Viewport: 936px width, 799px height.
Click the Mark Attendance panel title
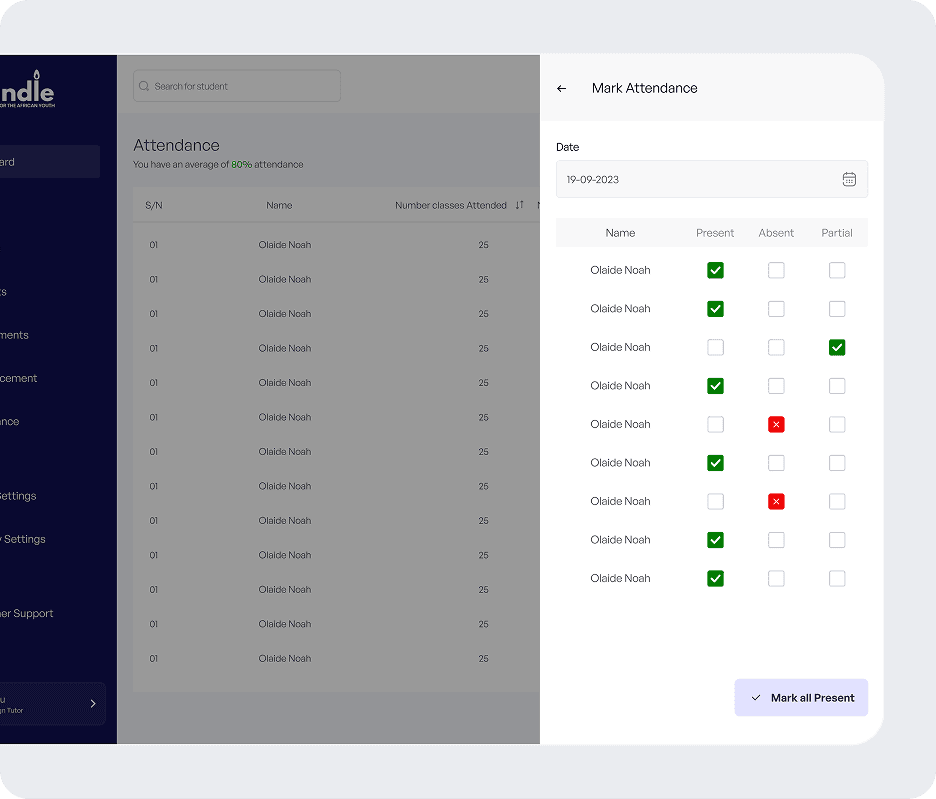pyautogui.click(x=644, y=89)
